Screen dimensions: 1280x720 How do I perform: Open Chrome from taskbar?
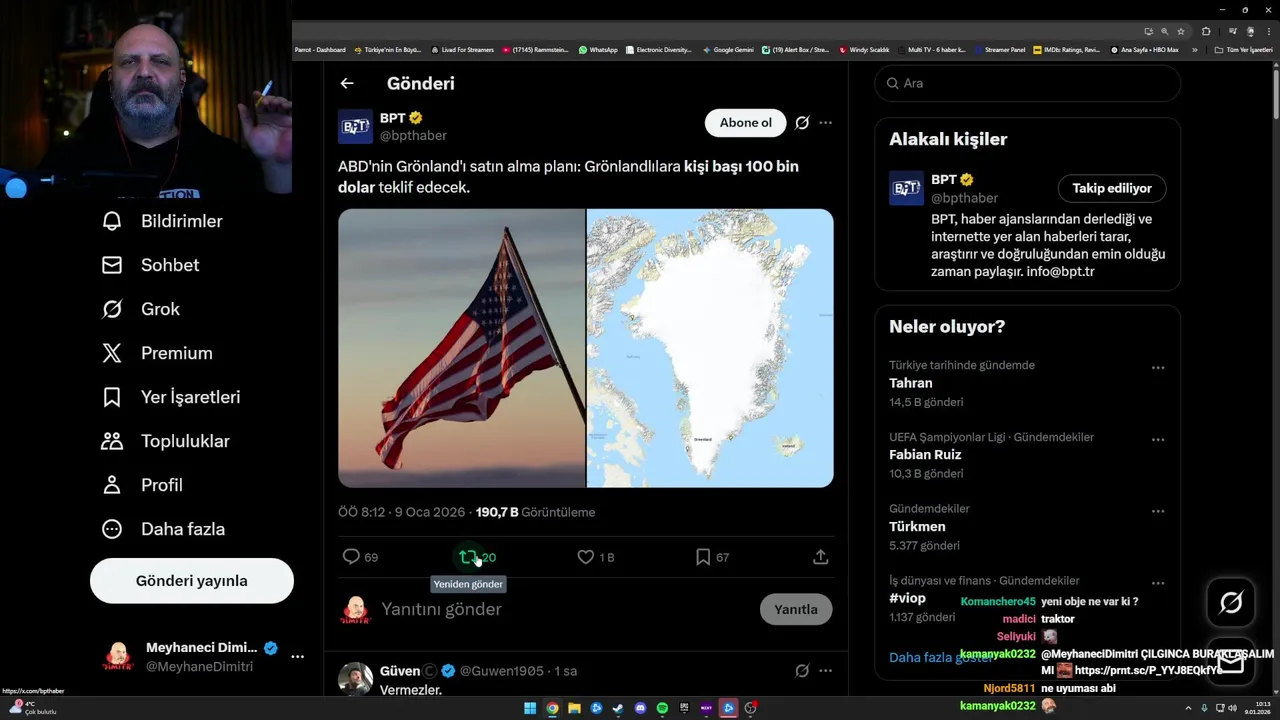[552, 708]
